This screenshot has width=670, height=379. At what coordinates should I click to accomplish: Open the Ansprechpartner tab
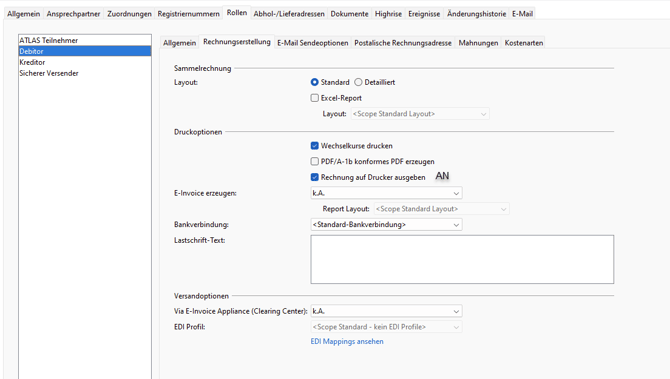tap(73, 14)
